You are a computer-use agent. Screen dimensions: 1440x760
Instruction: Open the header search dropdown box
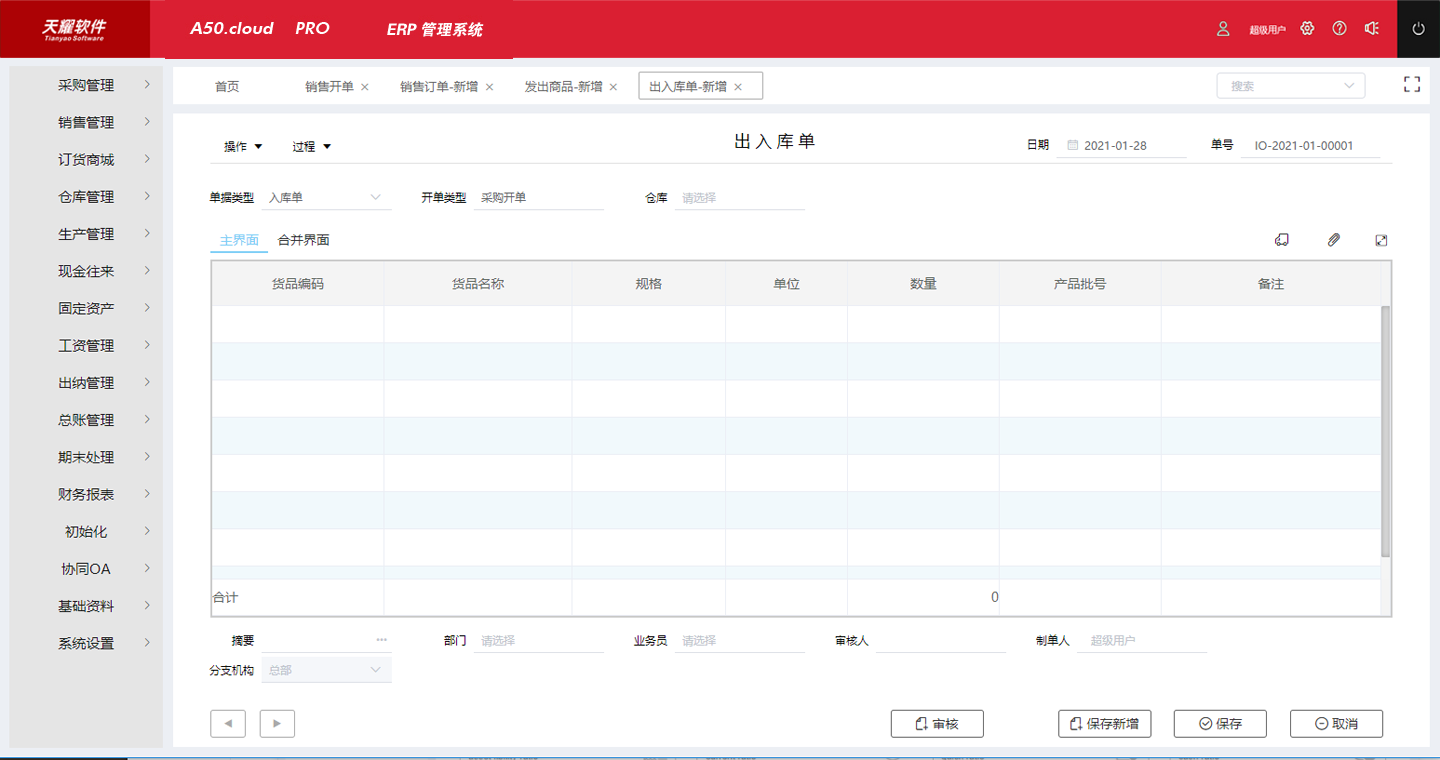pos(1291,86)
